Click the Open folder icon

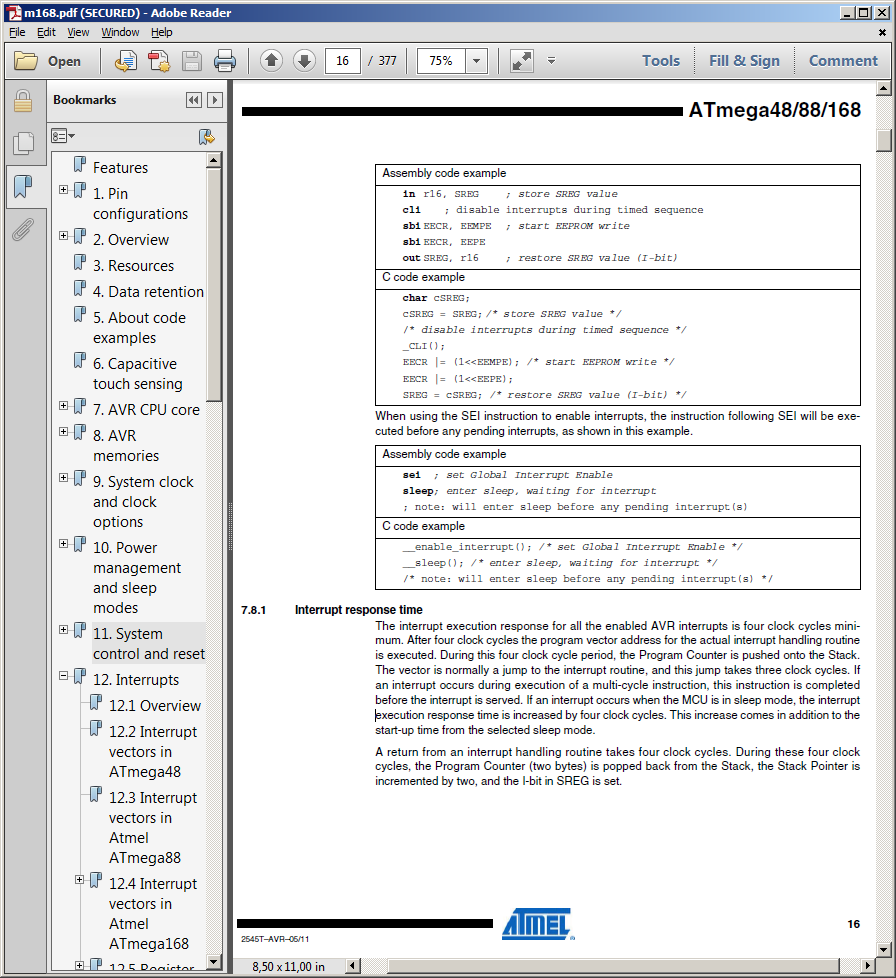tap(26, 61)
